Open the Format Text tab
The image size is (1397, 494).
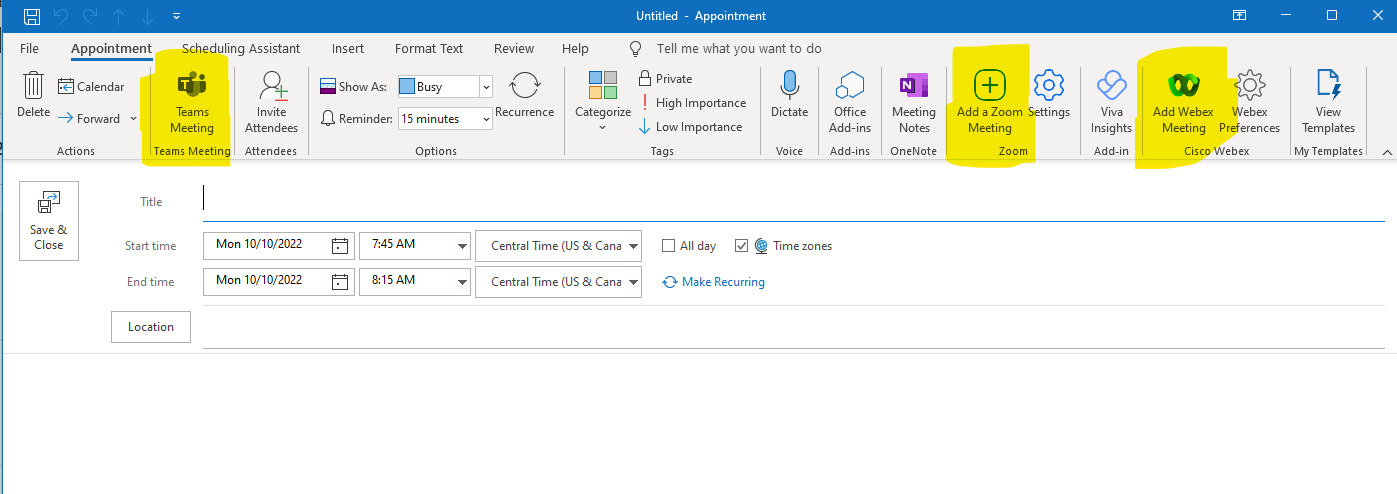[429, 48]
